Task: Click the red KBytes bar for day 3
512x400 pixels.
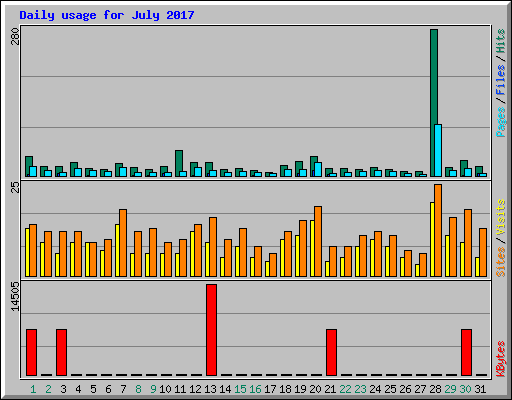Action: (x=61, y=352)
